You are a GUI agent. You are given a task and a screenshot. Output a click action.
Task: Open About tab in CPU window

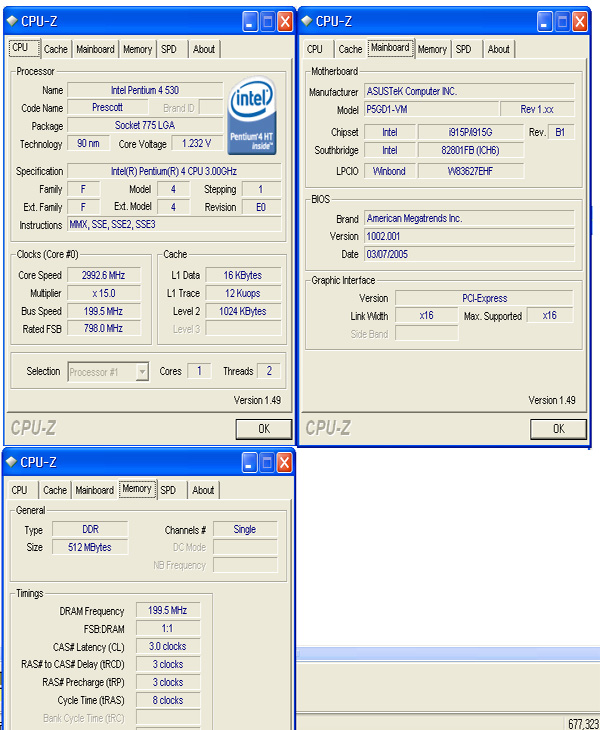coord(204,49)
